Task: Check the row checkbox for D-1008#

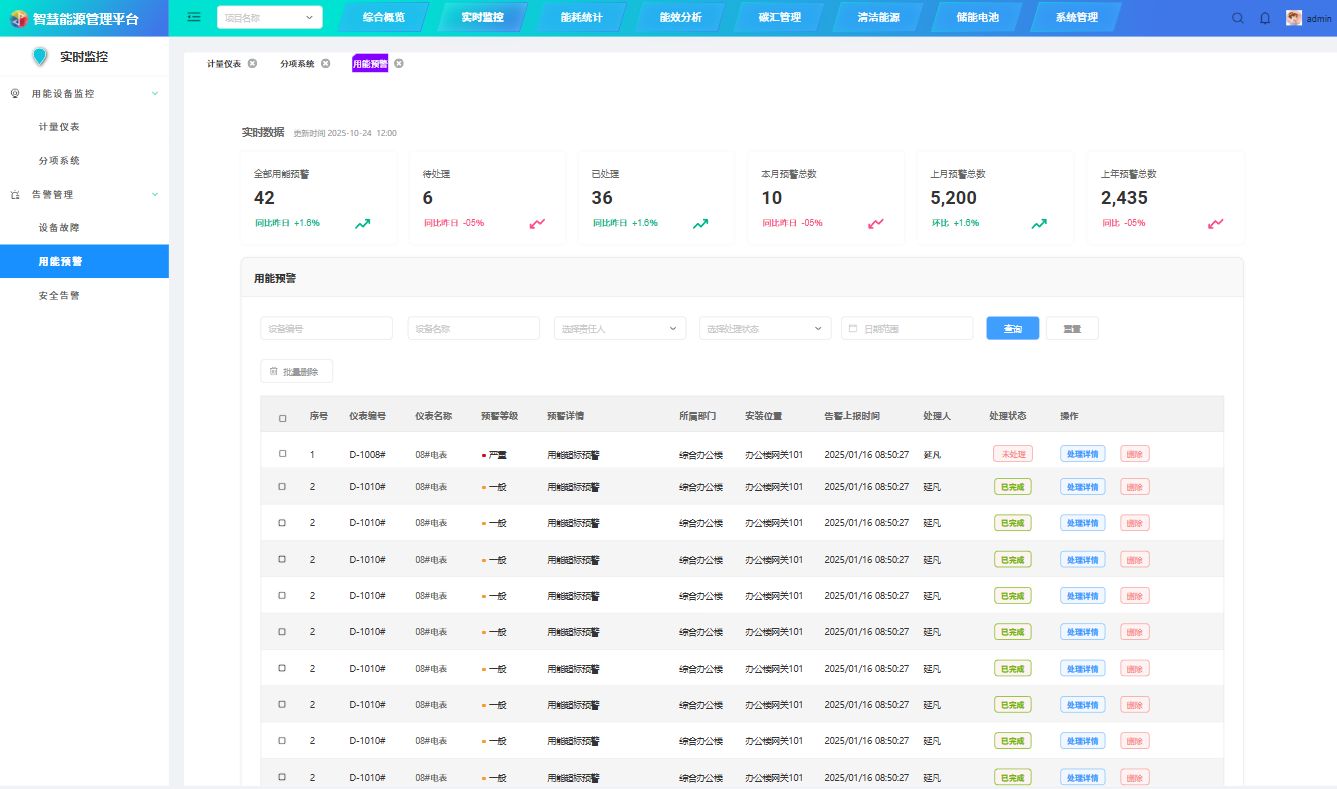Action: 282,454
